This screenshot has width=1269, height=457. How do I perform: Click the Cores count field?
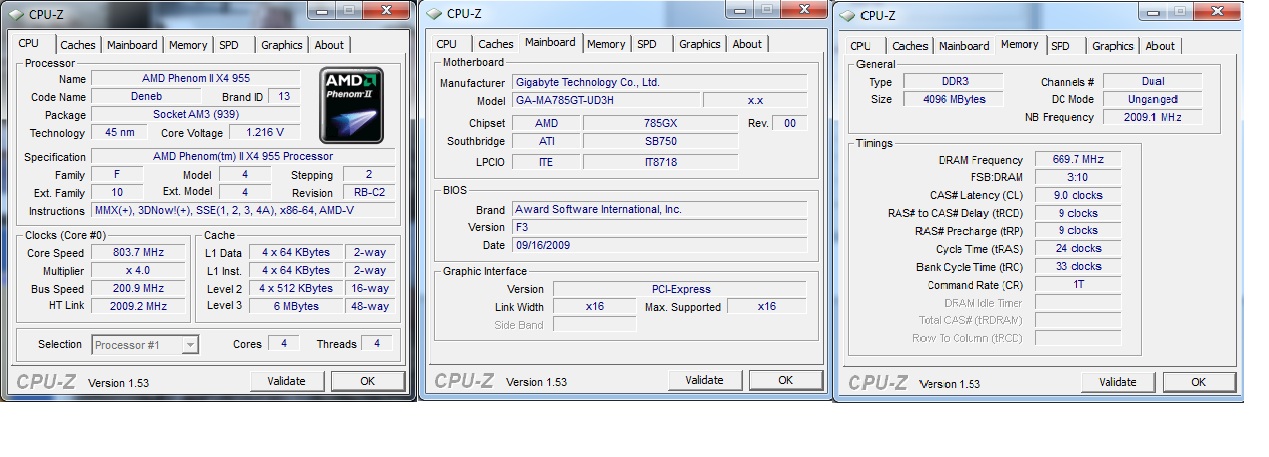[284, 344]
